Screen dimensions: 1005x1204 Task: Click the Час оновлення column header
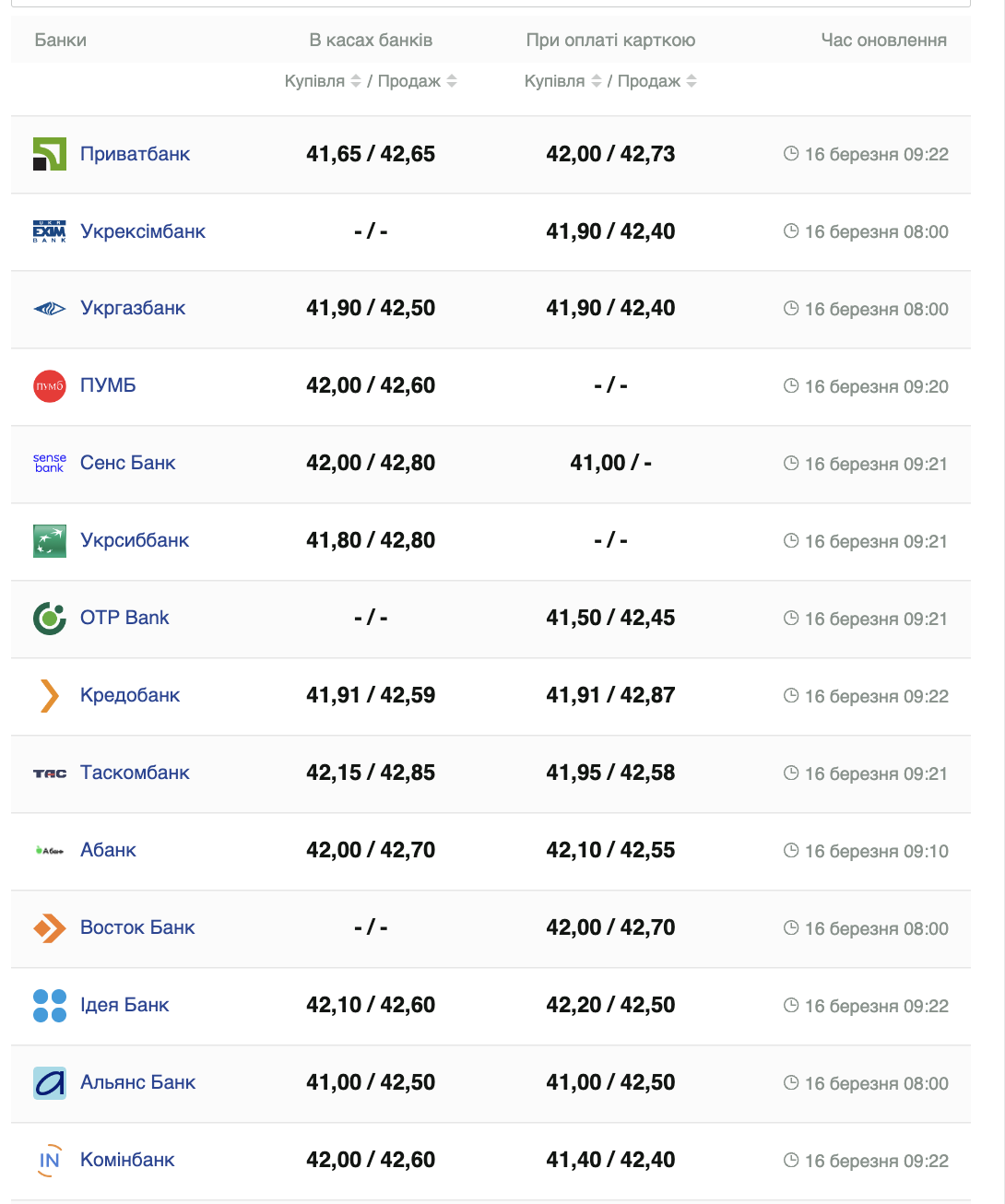[883, 41]
